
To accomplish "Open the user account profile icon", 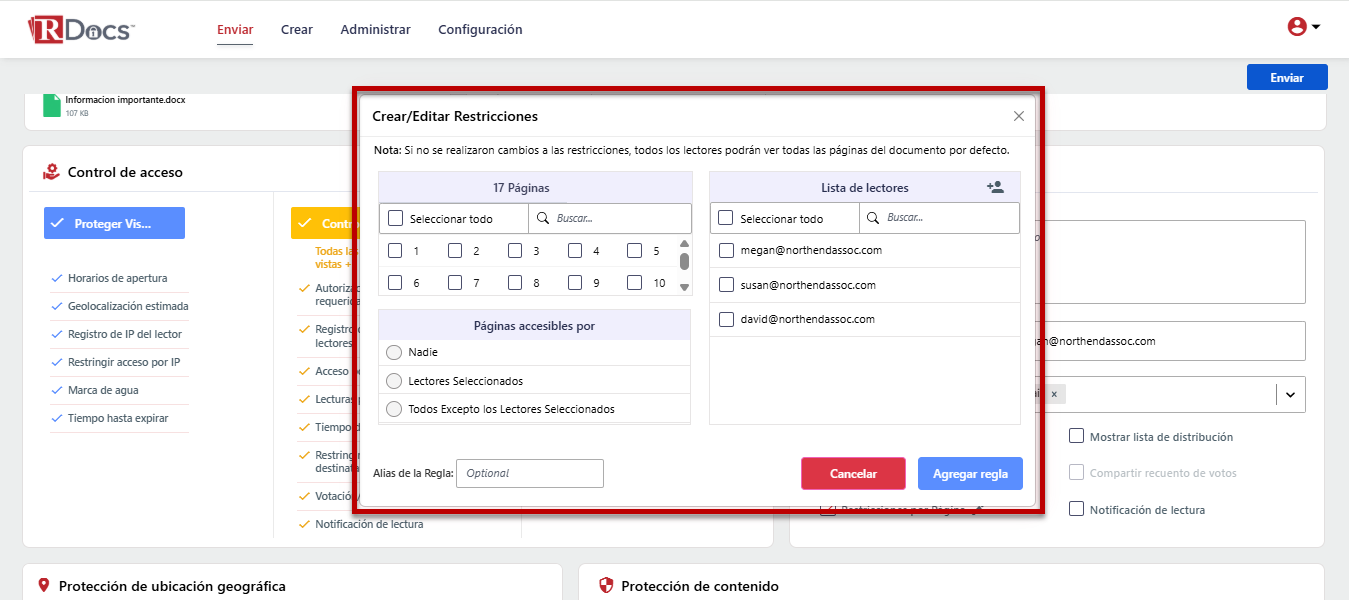I will [x=1297, y=27].
